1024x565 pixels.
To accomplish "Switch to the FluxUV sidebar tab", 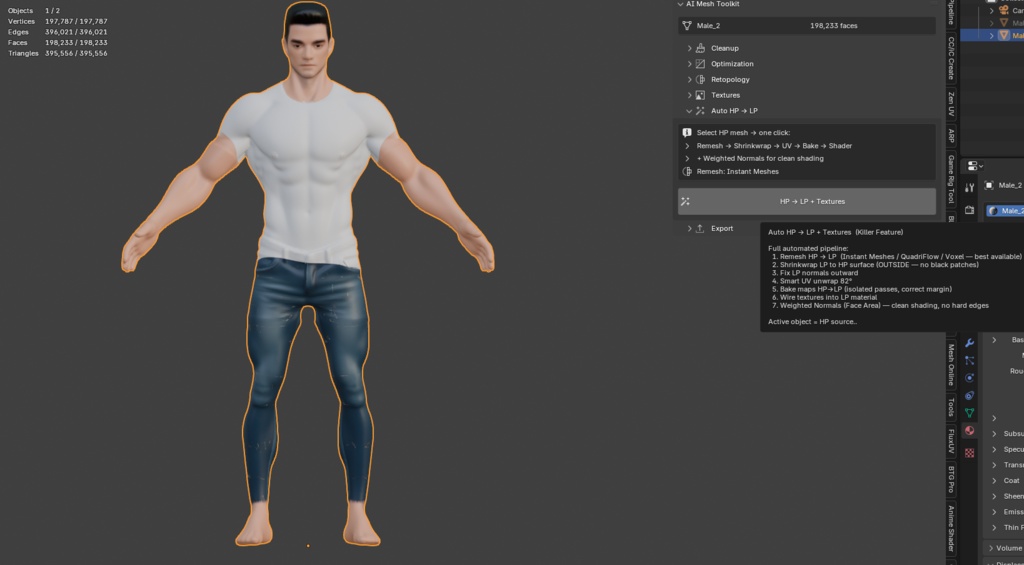I will tap(951, 441).
